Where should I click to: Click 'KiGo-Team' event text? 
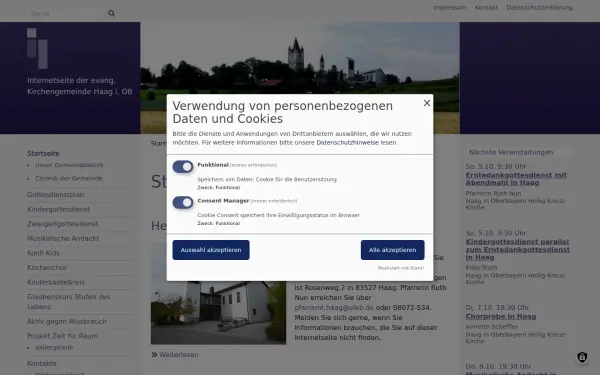coord(481,267)
